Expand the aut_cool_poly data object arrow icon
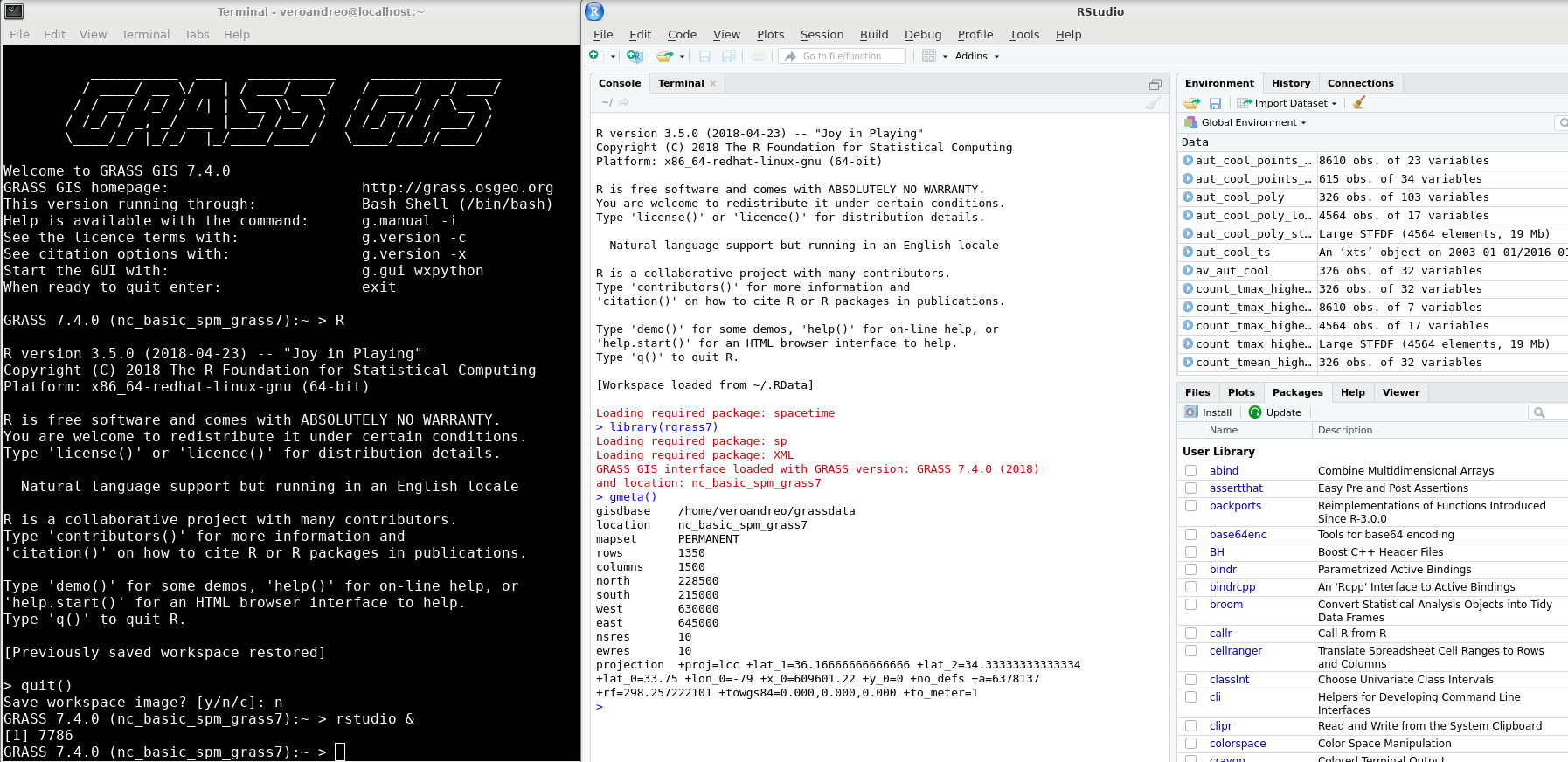 [x=1188, y=197]
